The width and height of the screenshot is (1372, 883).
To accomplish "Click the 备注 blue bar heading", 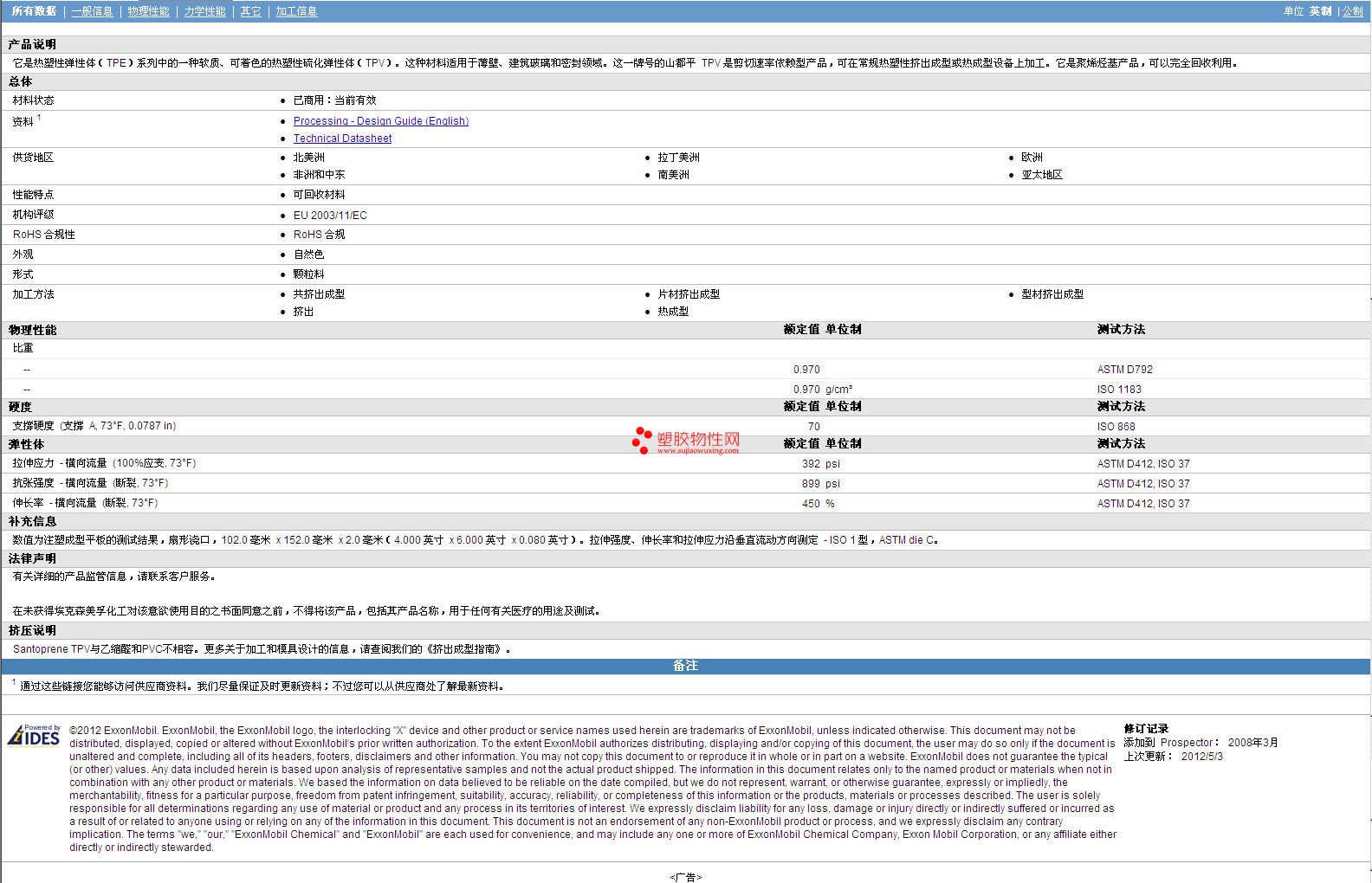I will point(685,666).
